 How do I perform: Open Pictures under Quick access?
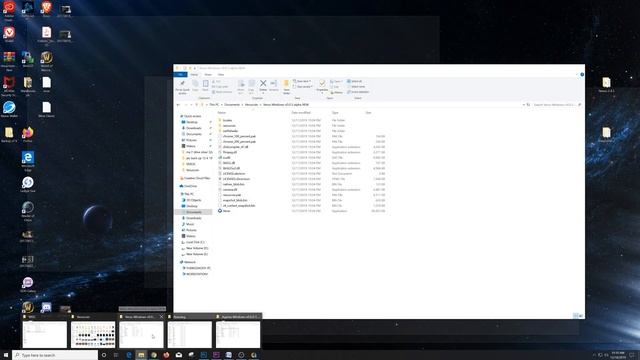pyautogui.click(x=191, y=140)
